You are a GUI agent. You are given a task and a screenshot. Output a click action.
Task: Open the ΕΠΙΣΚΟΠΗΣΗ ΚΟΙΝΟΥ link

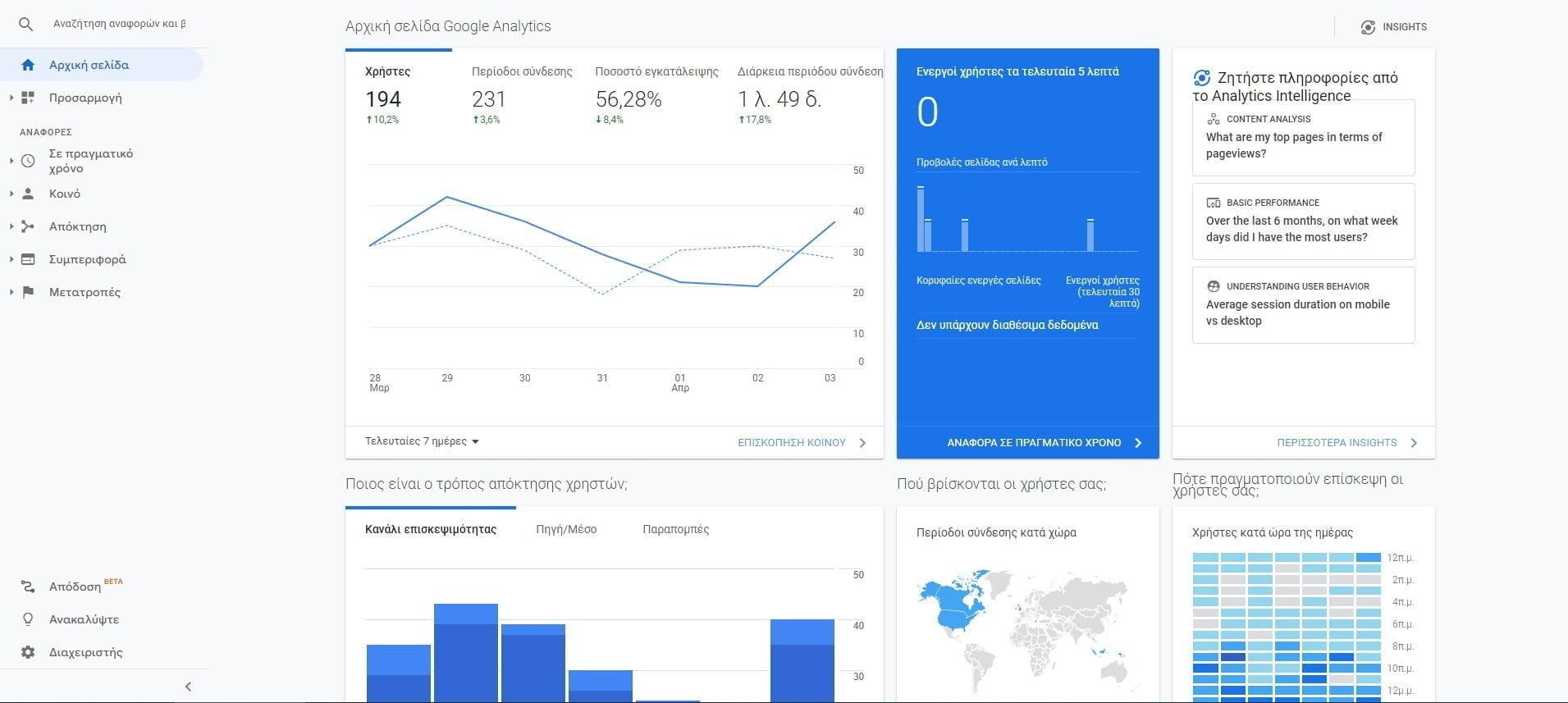(x=791, y=443)
